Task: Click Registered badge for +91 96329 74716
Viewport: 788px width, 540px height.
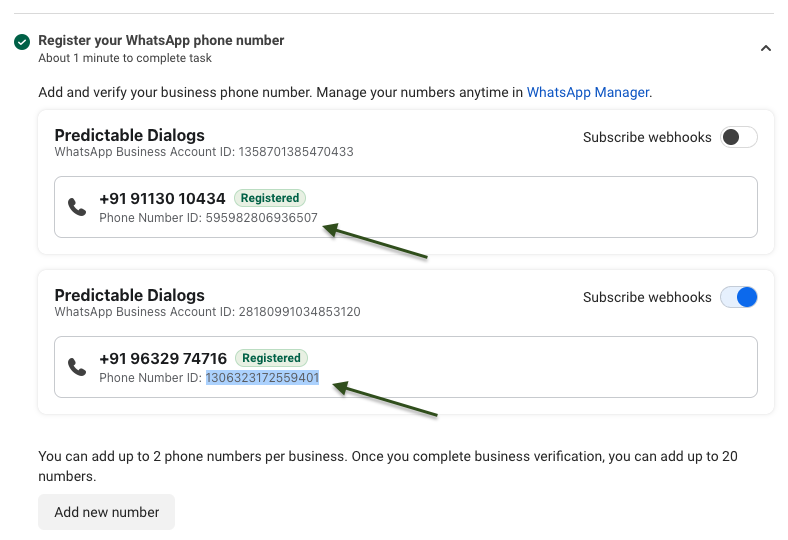Action: pos(271,358)
